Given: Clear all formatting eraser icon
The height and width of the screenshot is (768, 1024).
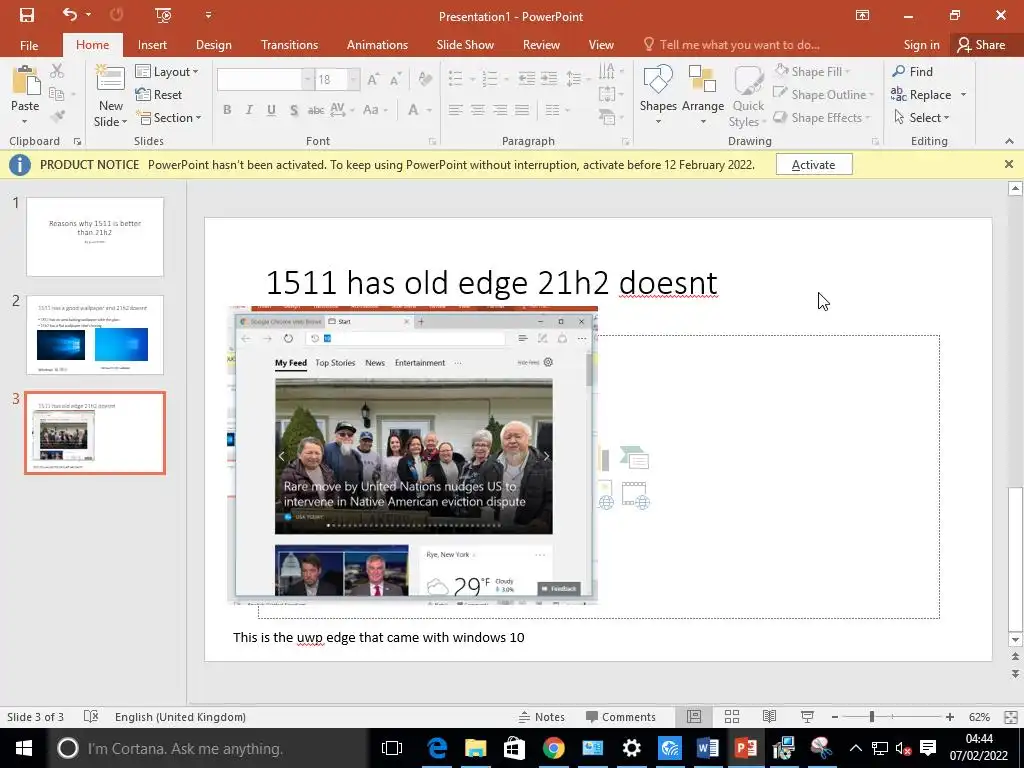Looking at the screenshot, I should [x=425, y=79].
